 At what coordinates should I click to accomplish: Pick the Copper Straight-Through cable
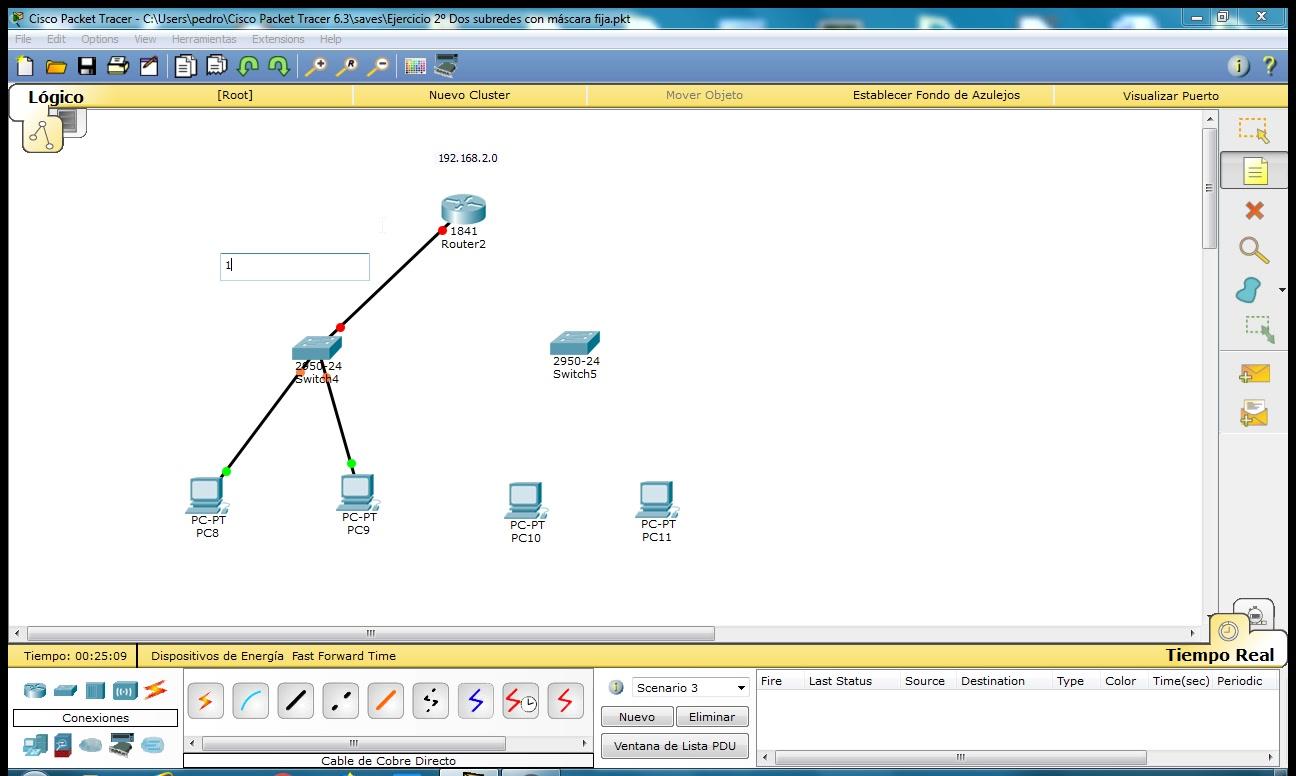[x=295, y=702]
